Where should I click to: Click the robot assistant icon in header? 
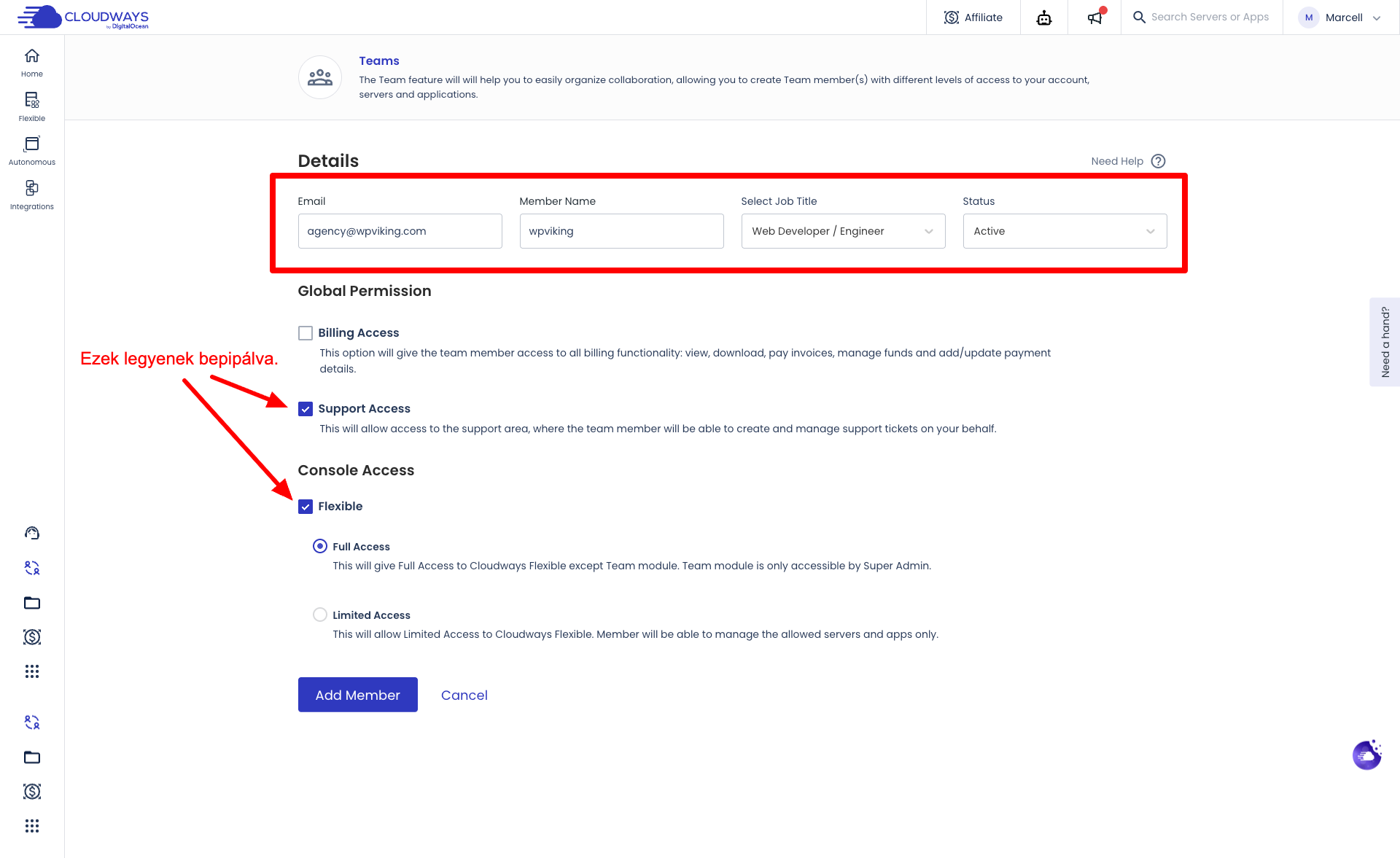tap(1043, 17)
